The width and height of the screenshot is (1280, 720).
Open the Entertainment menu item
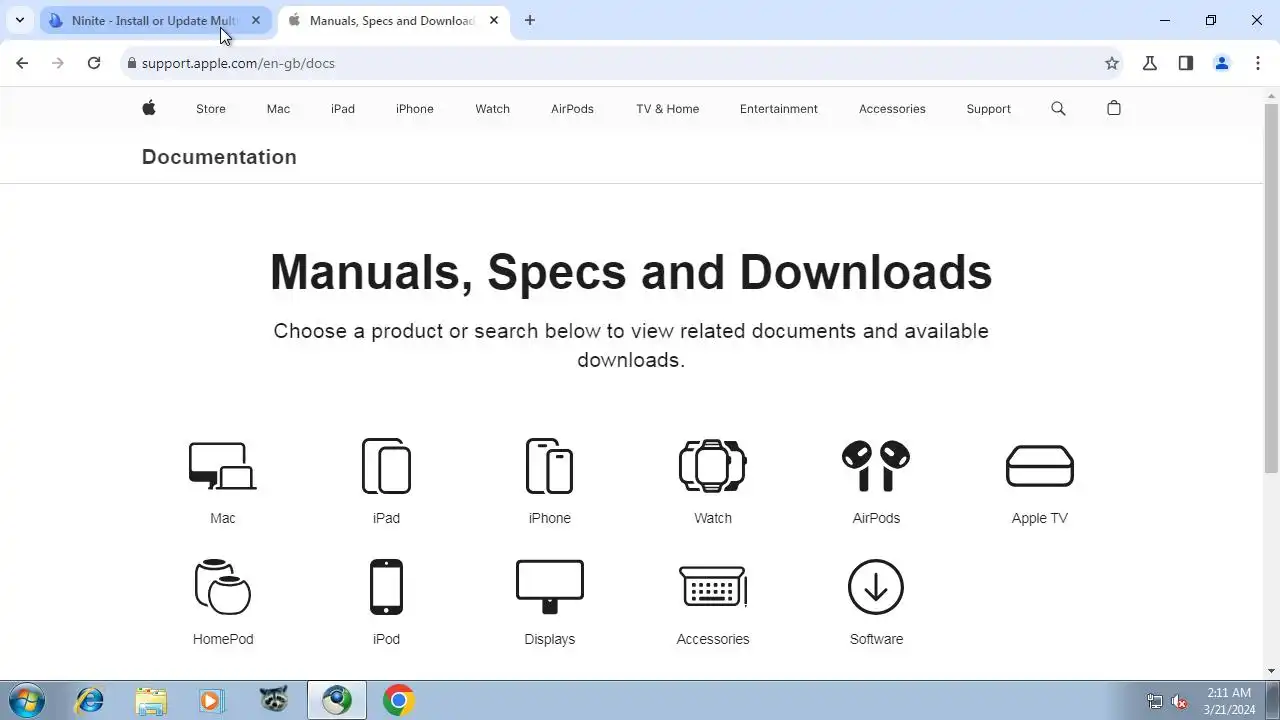[x=779, y=109]
